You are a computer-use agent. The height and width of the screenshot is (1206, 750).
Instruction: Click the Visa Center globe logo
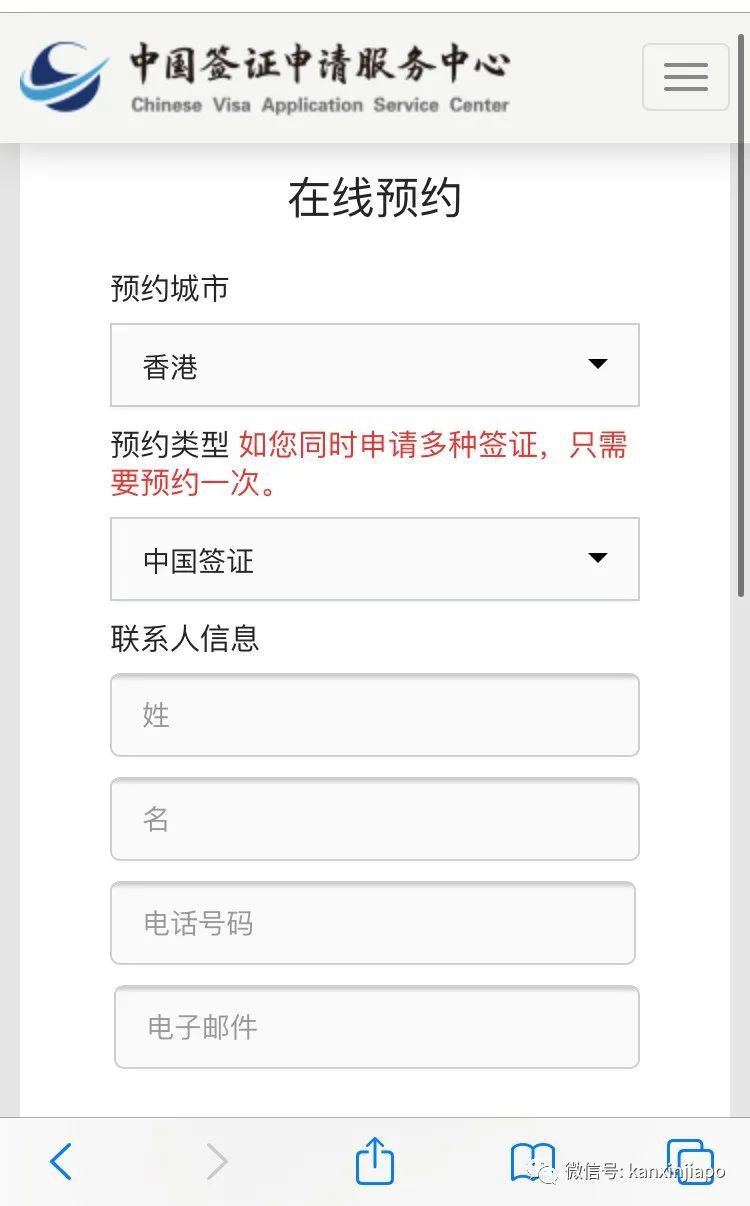[63, 76]
